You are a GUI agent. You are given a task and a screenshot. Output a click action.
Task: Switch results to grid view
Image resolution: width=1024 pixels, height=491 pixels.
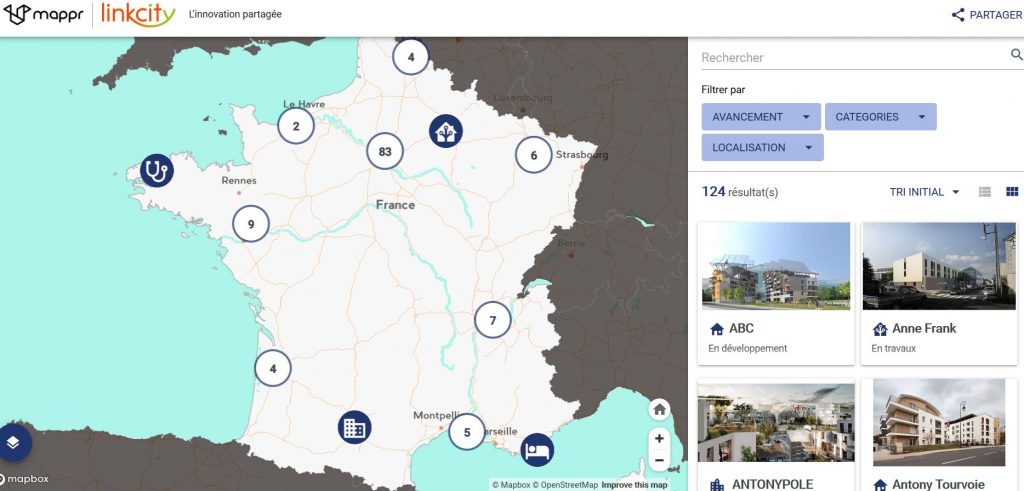click(x=1011, y=192)
